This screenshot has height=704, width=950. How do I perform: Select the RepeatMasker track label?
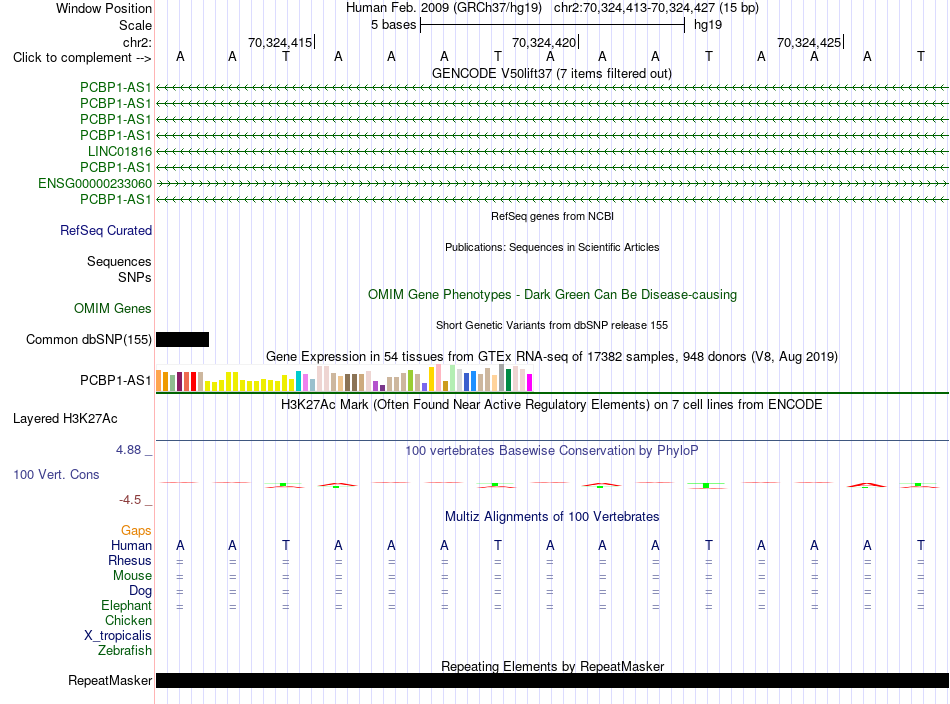110,680
